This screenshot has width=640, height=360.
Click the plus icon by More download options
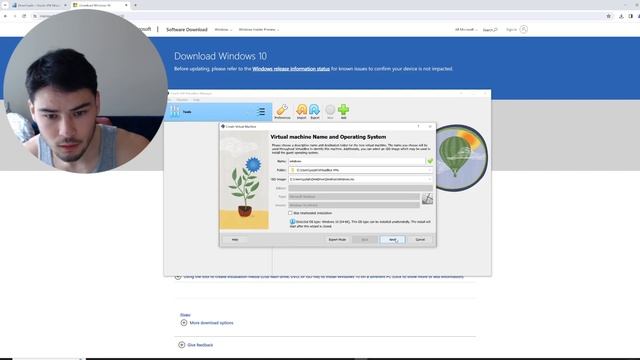pos(184,322)
